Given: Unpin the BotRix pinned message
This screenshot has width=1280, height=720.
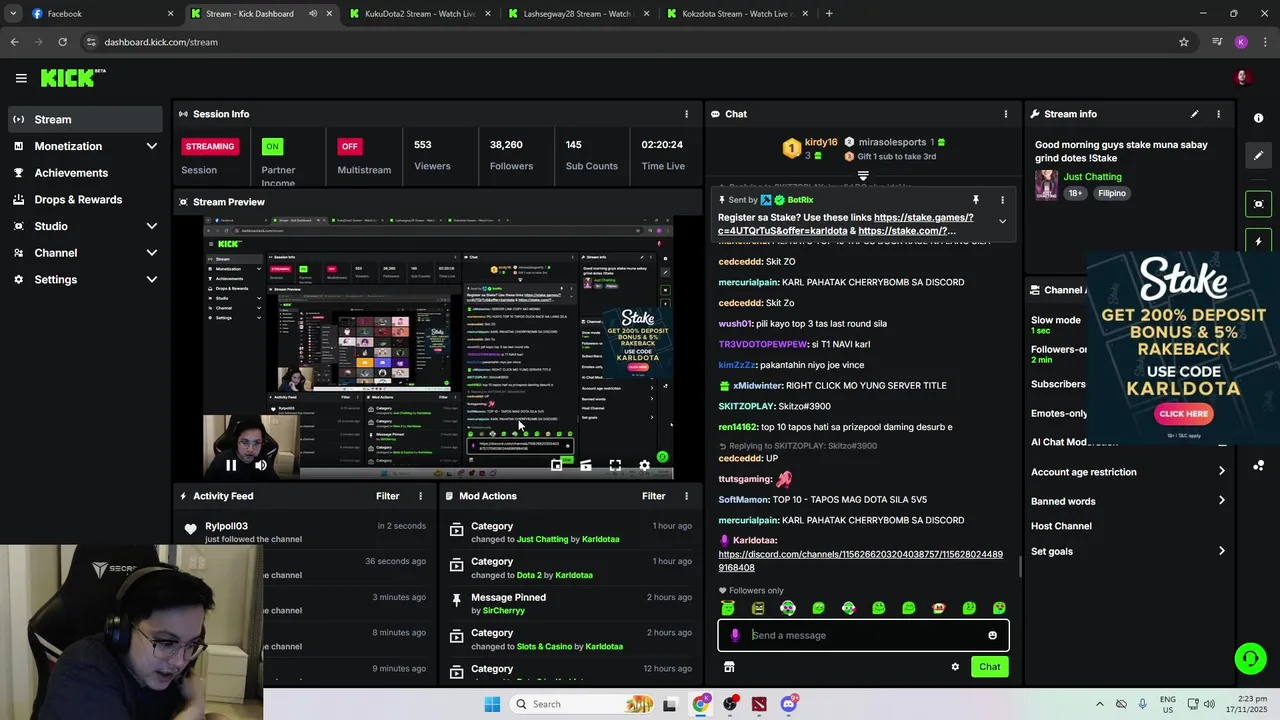Looking at the screenshot, I should pos(975,200).
